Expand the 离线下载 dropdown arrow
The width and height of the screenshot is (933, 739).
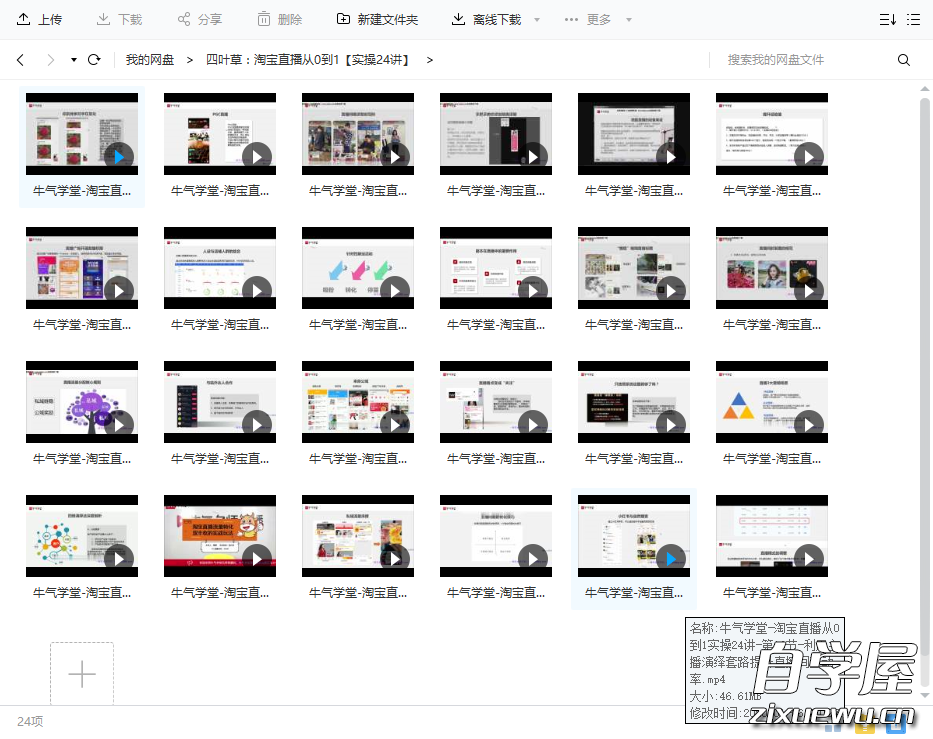537,20
